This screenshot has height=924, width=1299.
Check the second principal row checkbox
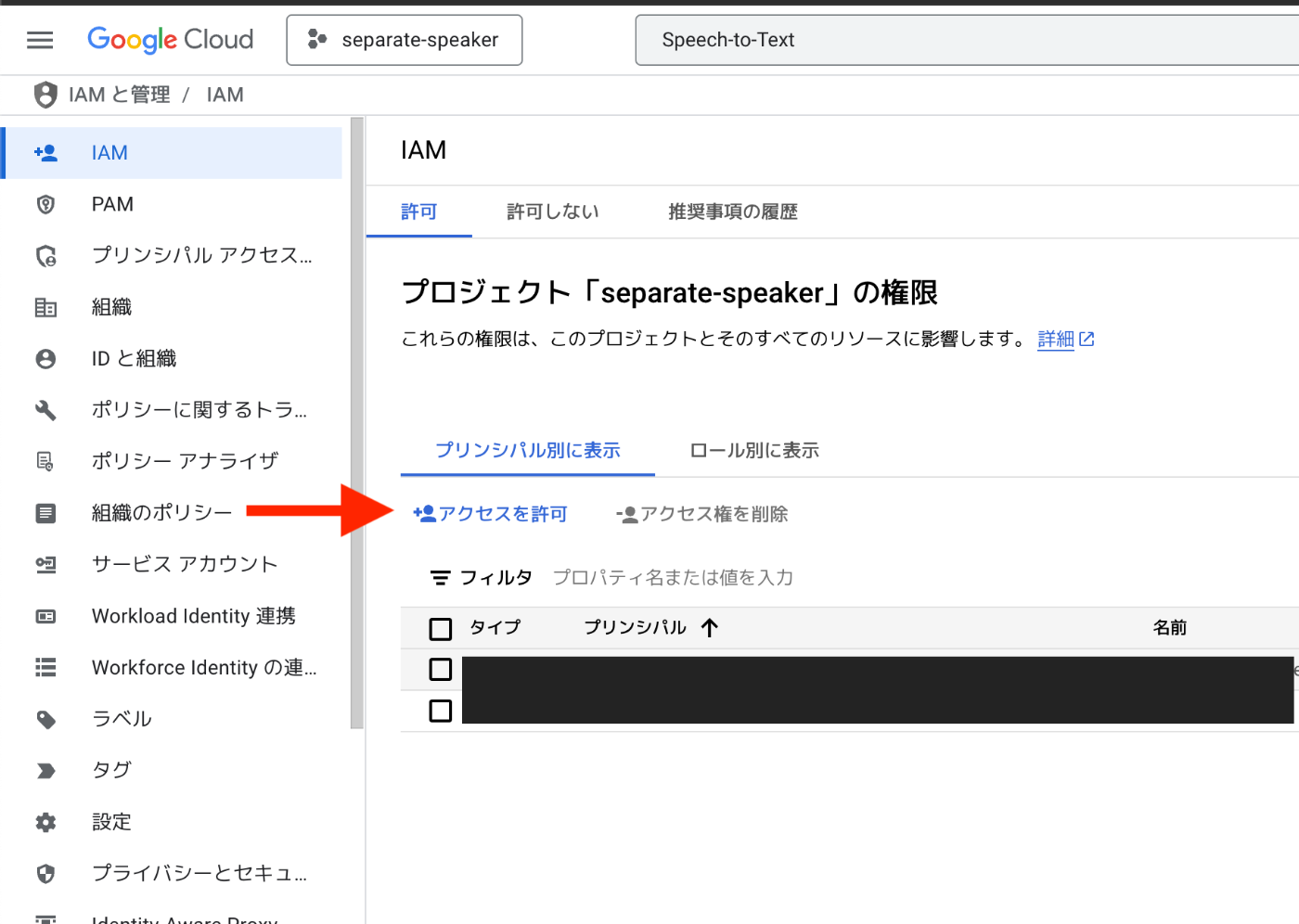click(441, 711)
